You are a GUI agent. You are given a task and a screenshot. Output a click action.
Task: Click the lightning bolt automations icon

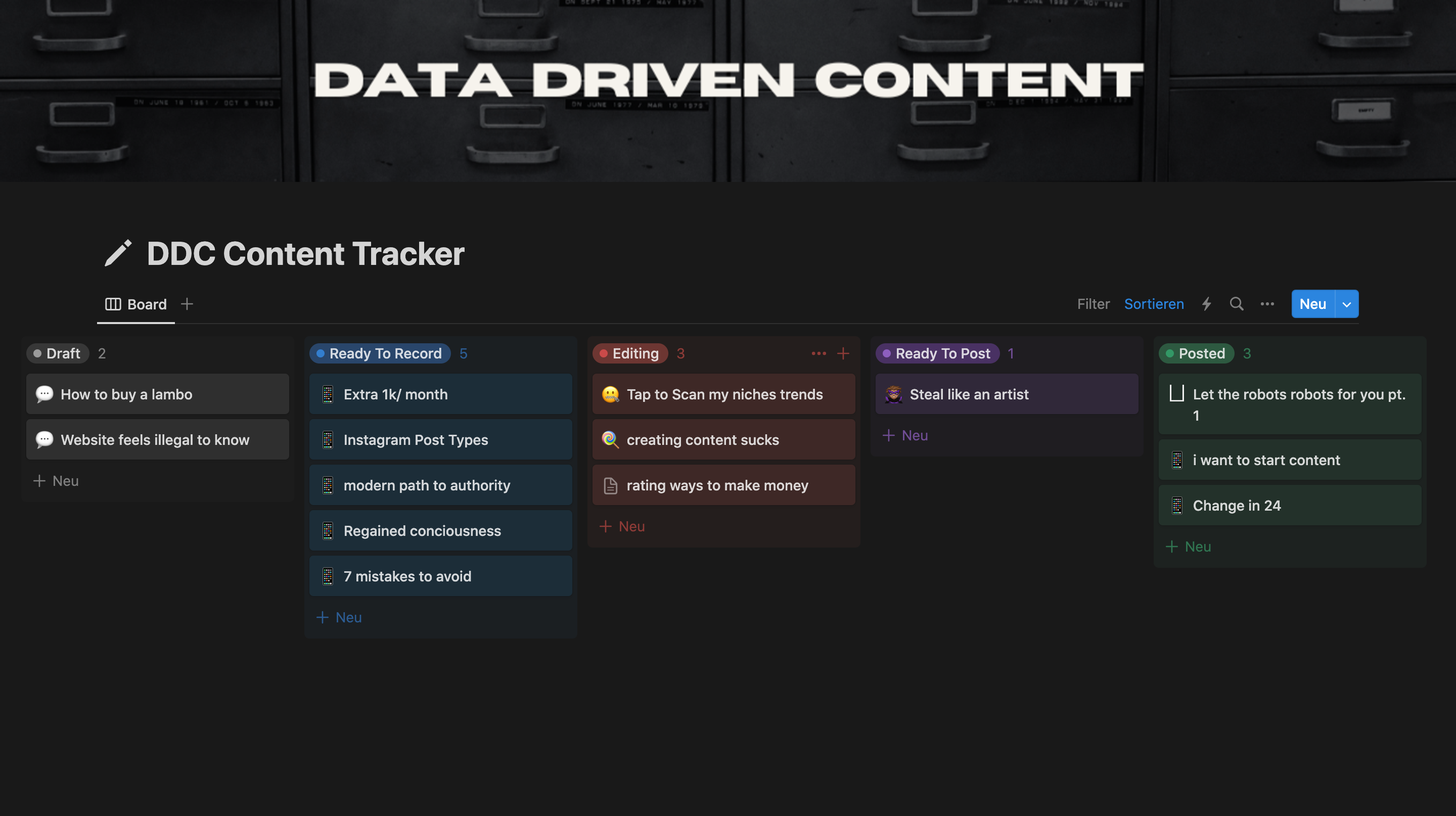point(1206,304)
